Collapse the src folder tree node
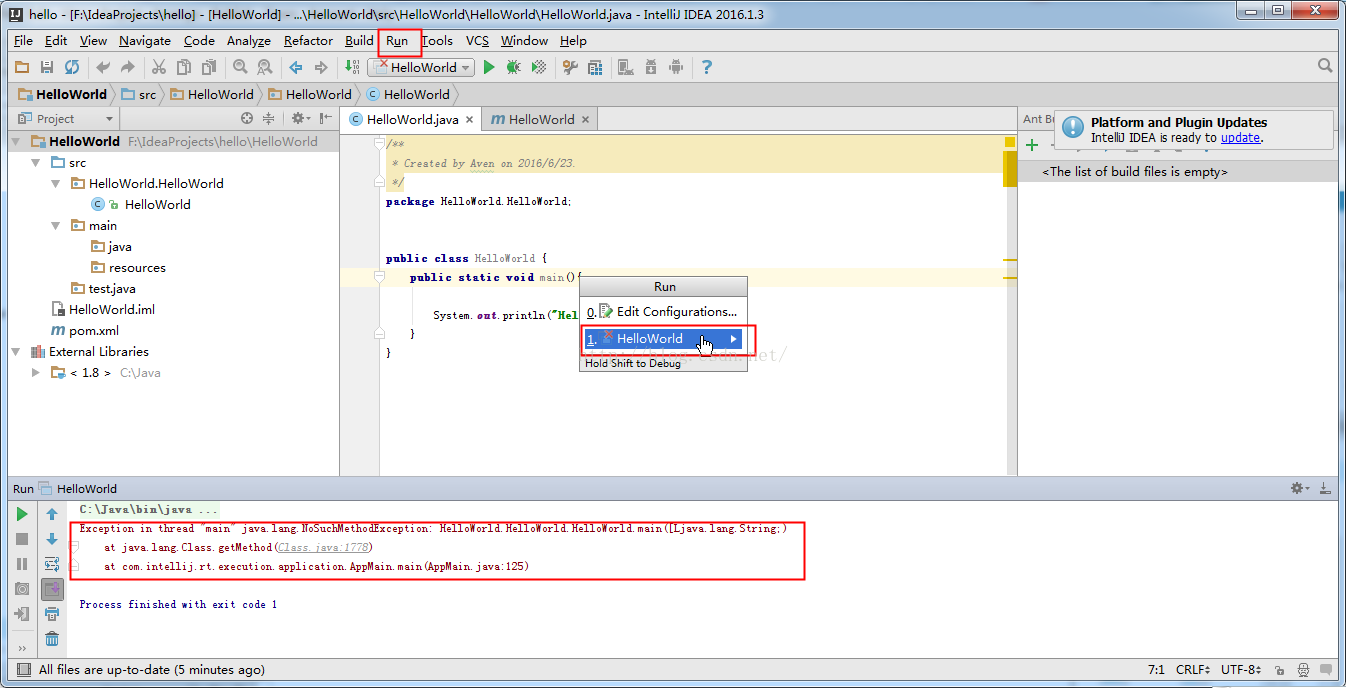The image size is (1346, 688). coord(36,162)
